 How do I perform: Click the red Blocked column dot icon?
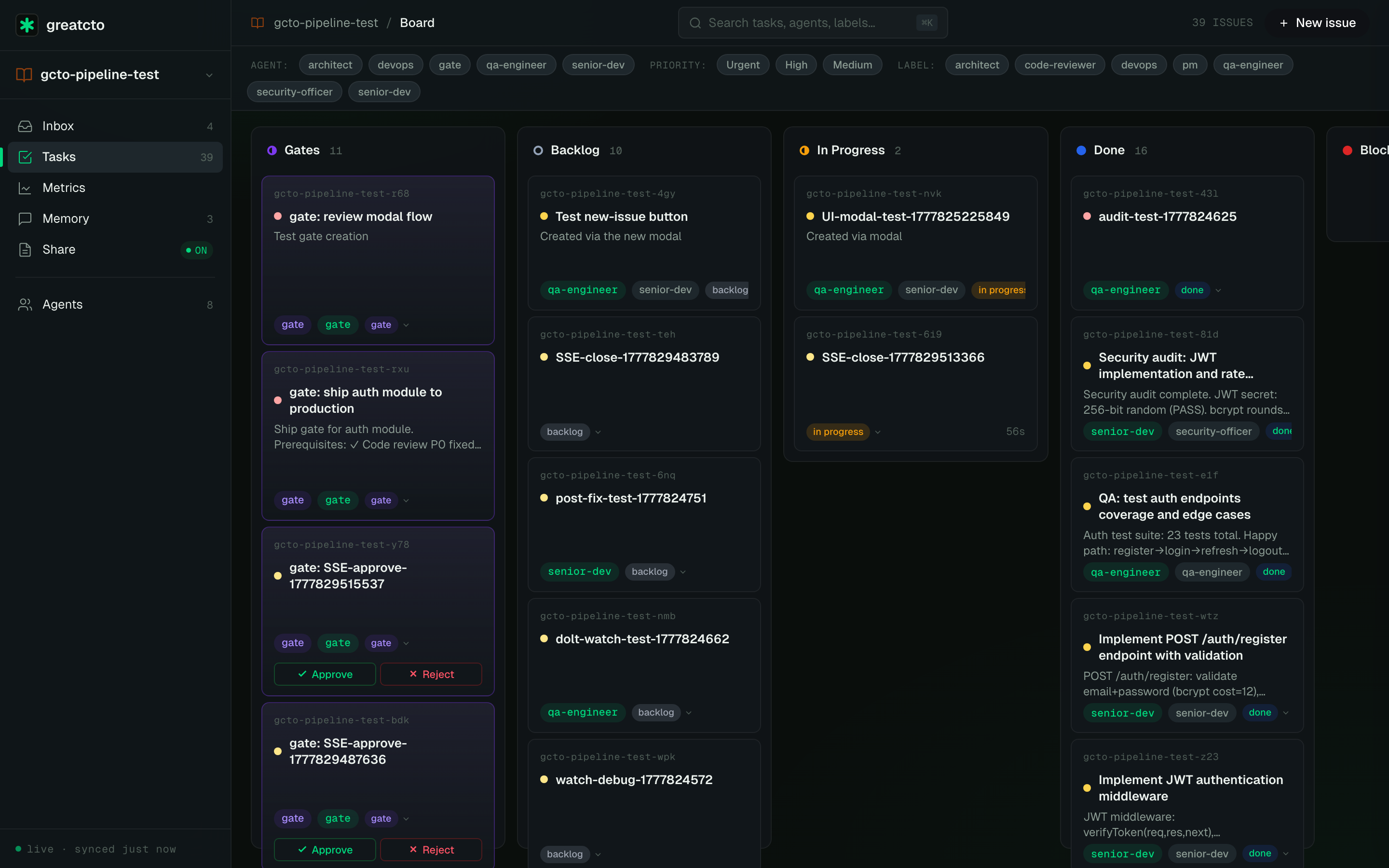click(x=1347, y=150)
